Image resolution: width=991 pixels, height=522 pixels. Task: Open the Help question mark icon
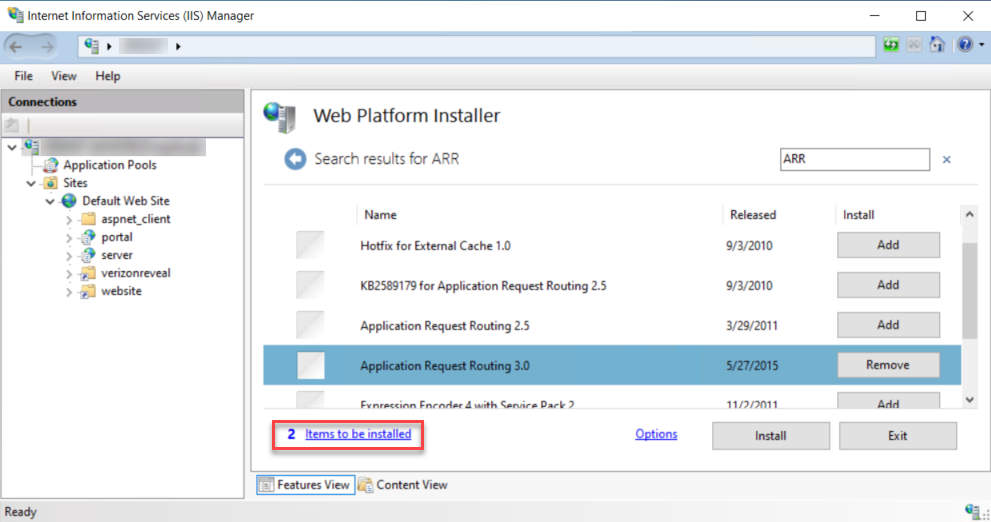[964, 45]
